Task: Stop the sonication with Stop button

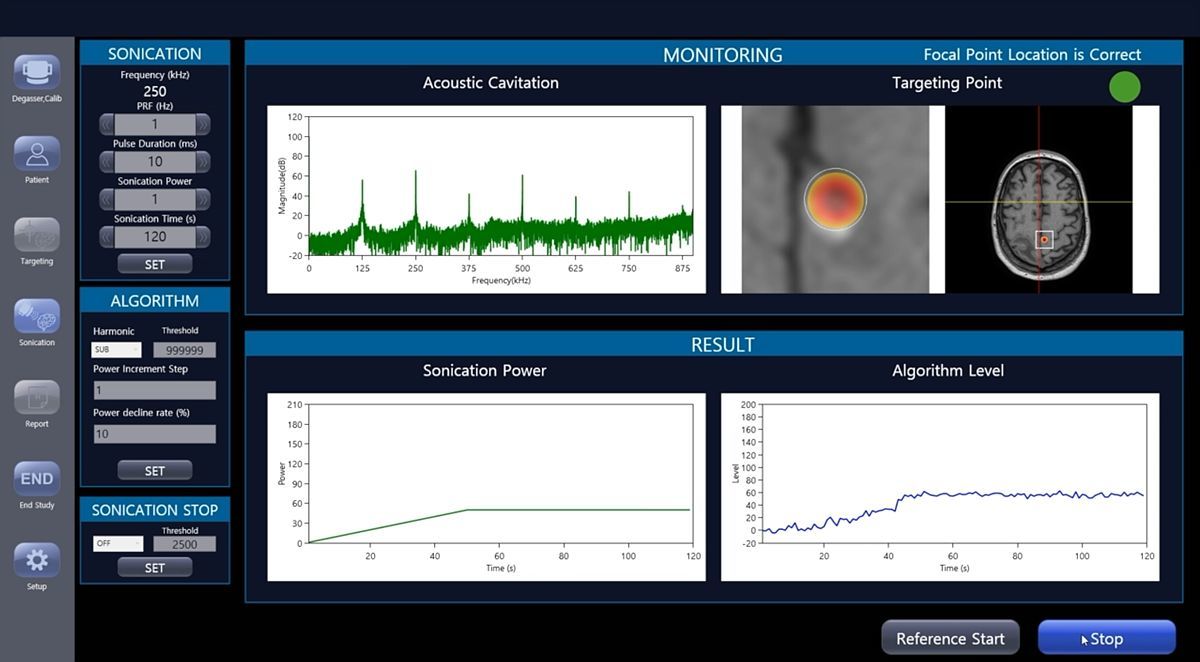Action: pyautogui.click(x=1106, y=638)
